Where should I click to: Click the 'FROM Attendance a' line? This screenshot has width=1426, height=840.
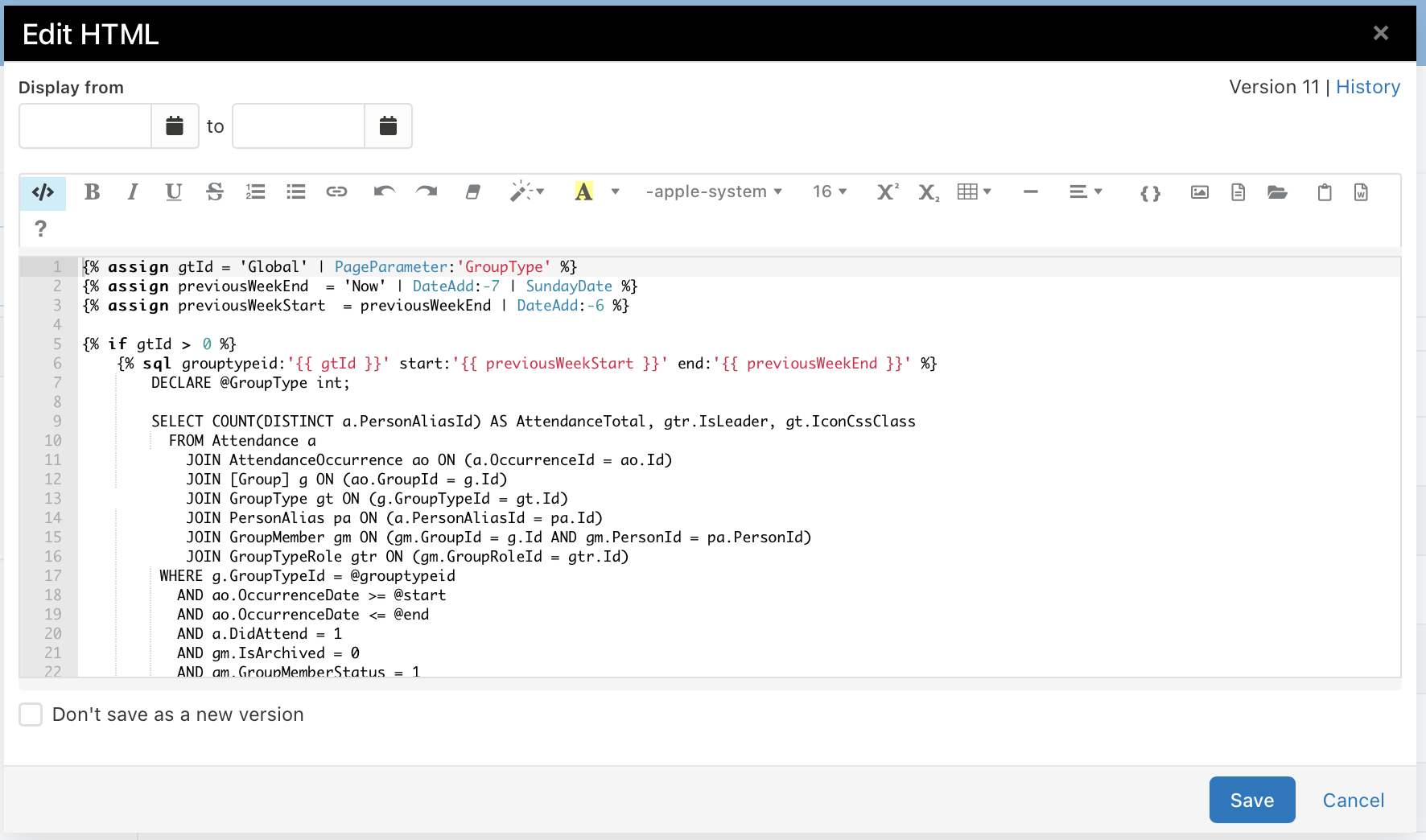242,441
